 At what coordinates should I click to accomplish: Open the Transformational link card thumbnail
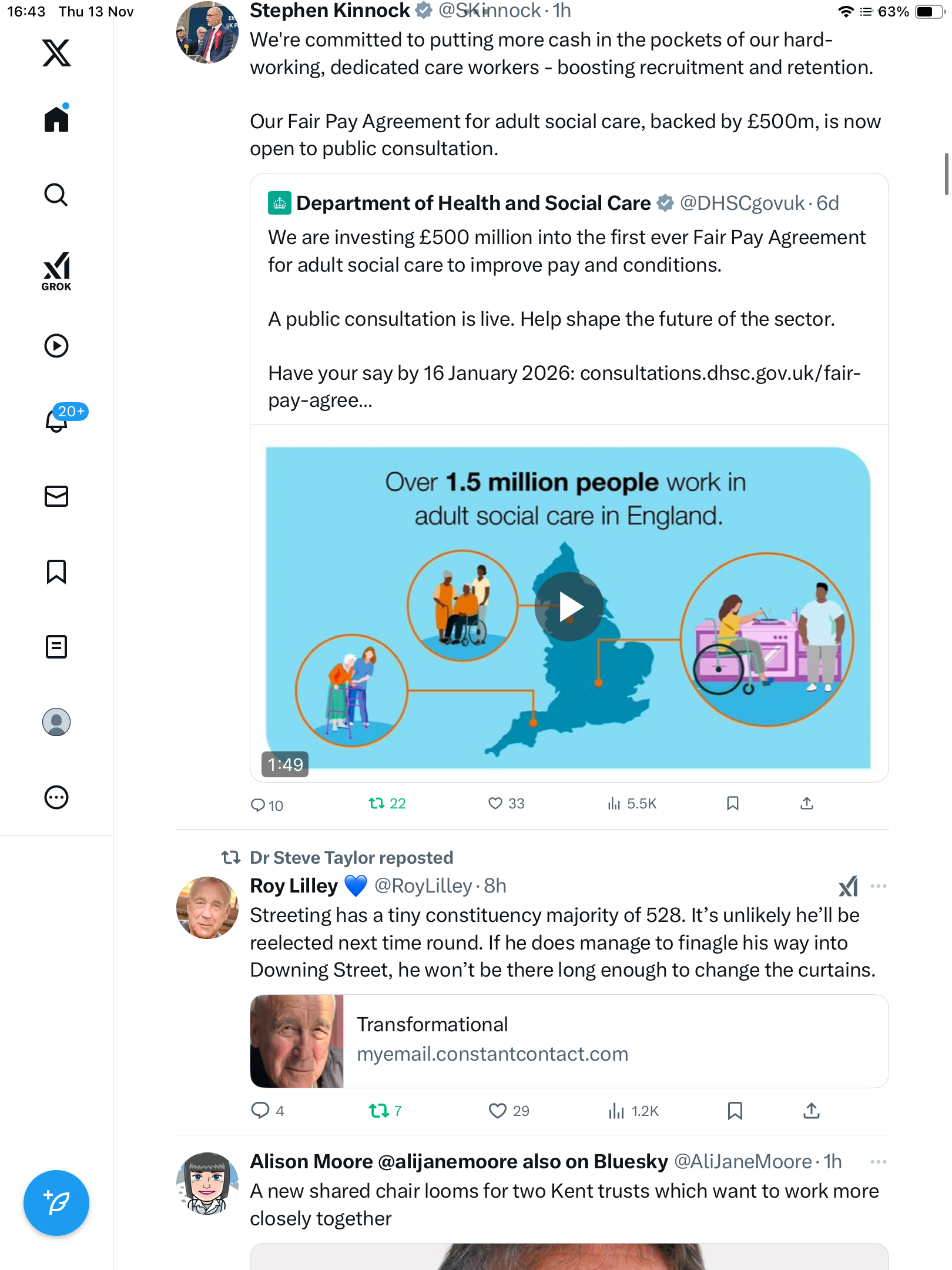tap(297, 1041)
